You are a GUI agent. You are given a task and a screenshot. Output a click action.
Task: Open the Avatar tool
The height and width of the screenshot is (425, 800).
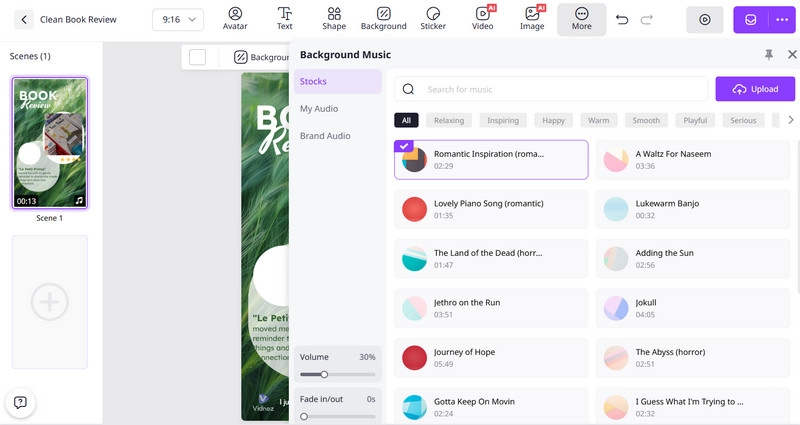235,19
